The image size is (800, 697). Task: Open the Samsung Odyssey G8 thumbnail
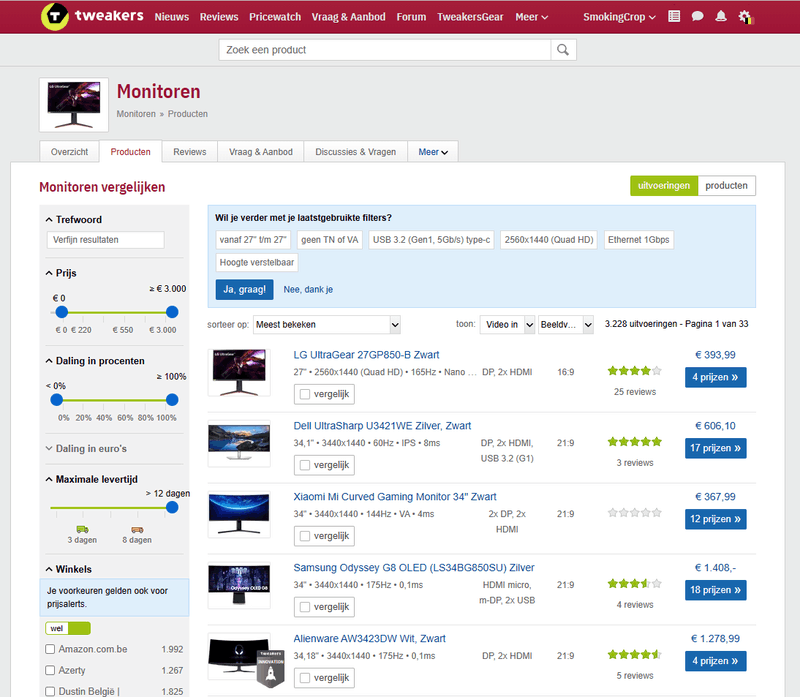tap(239, 585)
